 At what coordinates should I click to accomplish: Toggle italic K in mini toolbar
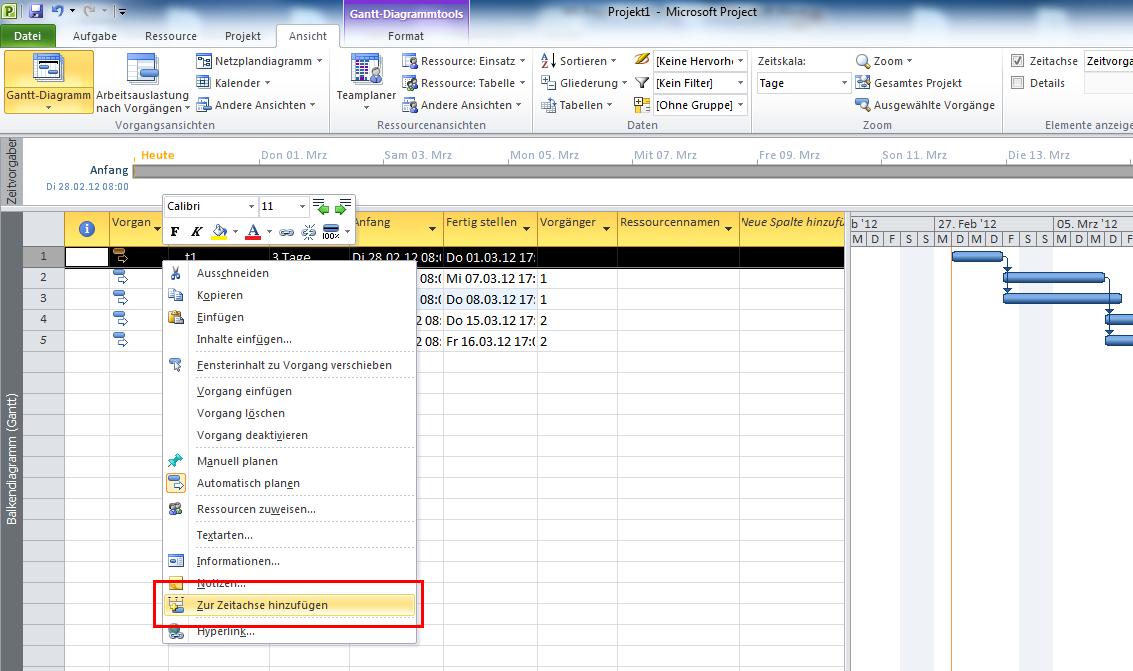coord(197,232)
